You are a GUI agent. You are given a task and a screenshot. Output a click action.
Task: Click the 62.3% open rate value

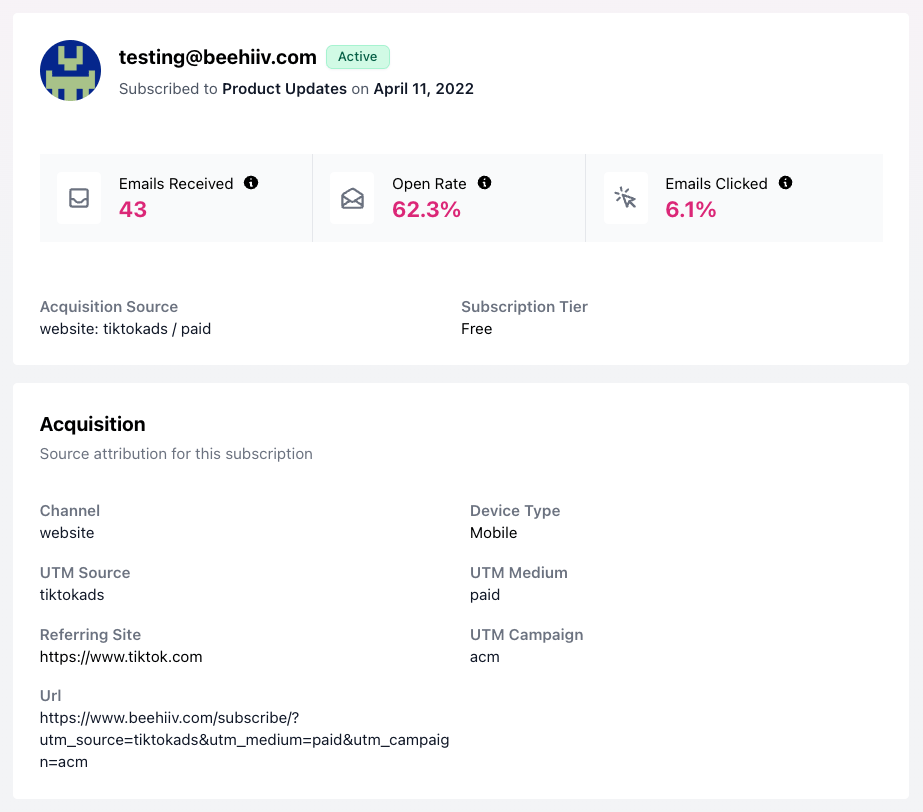point(426,210)
